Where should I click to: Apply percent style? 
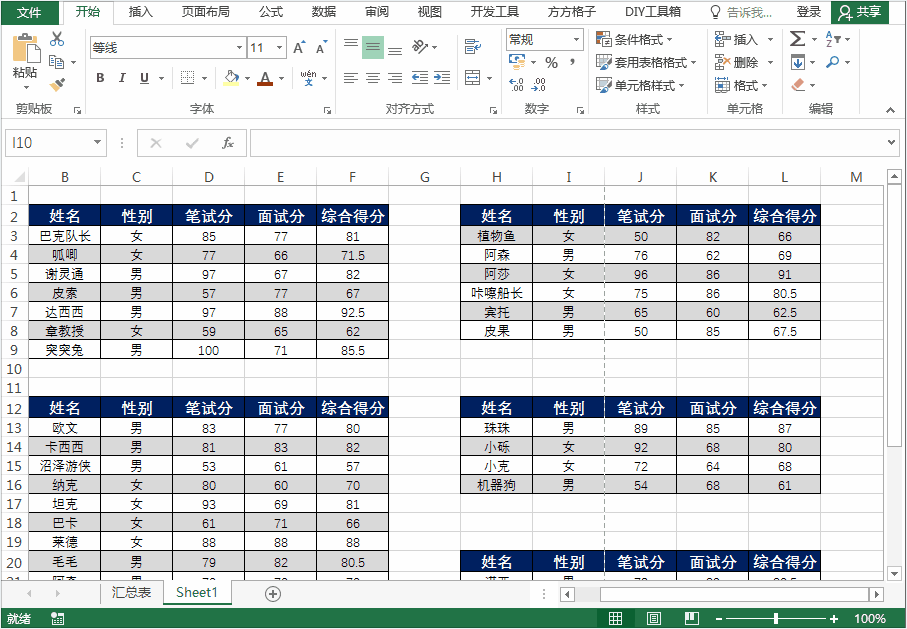point(551,62)
